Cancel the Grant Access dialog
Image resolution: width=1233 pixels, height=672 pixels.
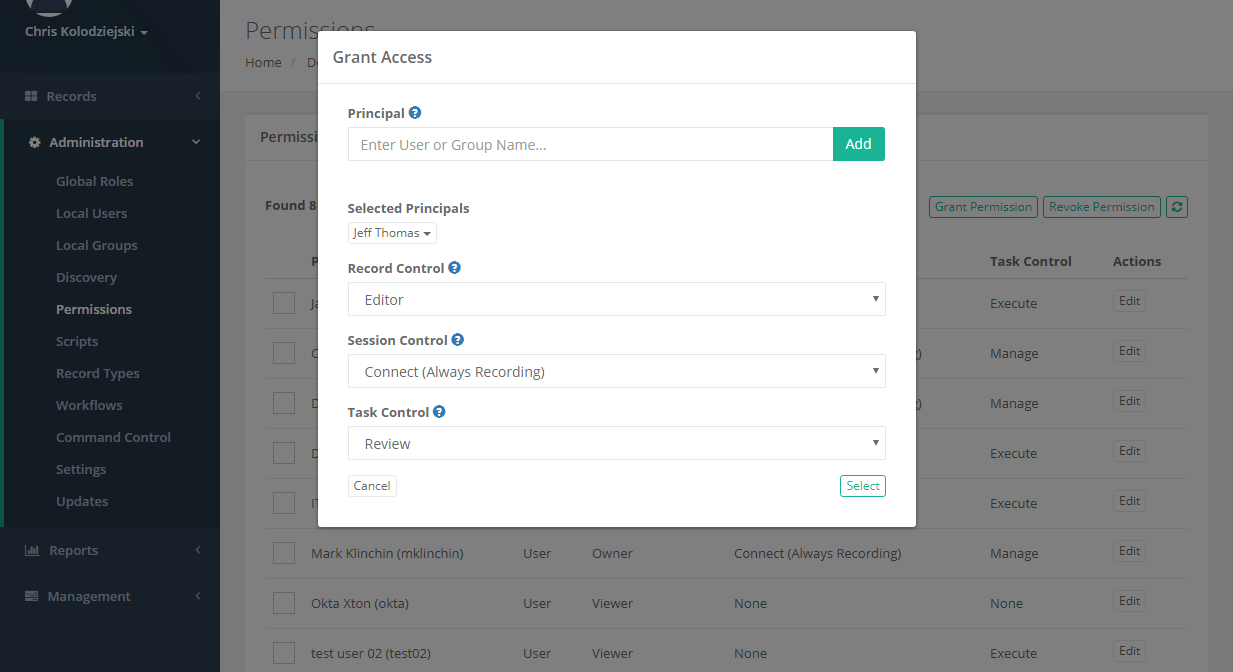click(x=371, y=485)
